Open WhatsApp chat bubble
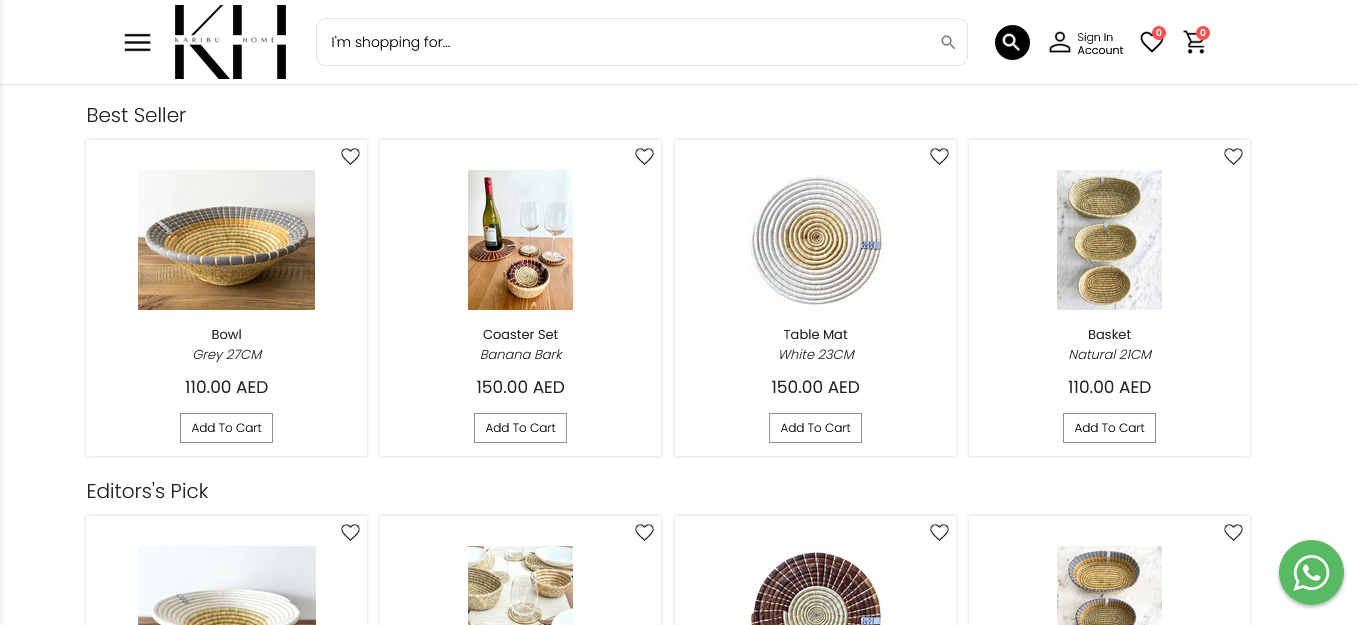The width and height of the screenshot is (1358, 625). pyautogui.click(x=1311, y=573)
